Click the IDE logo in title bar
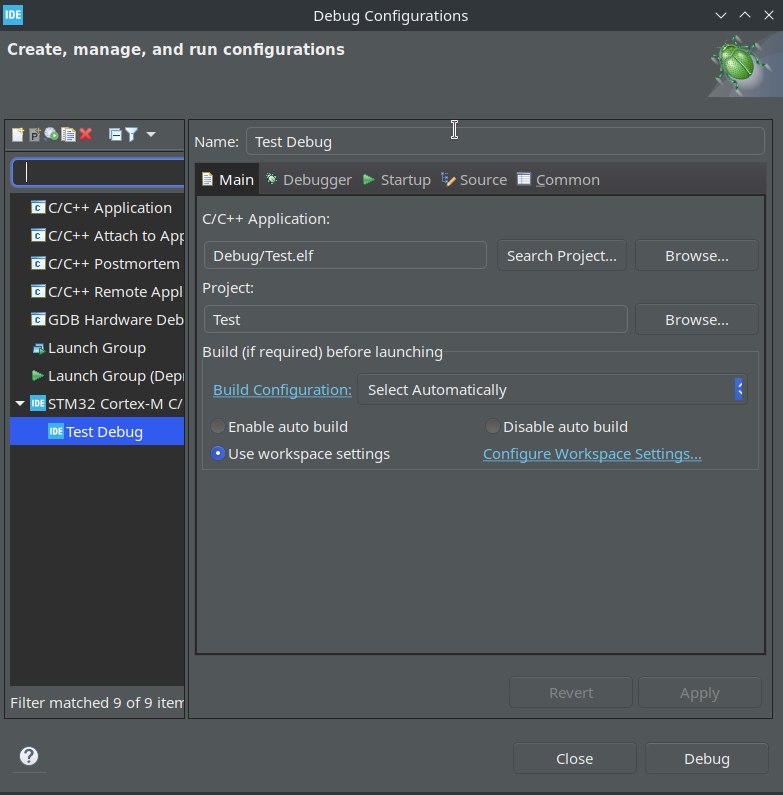 (13, 15)
